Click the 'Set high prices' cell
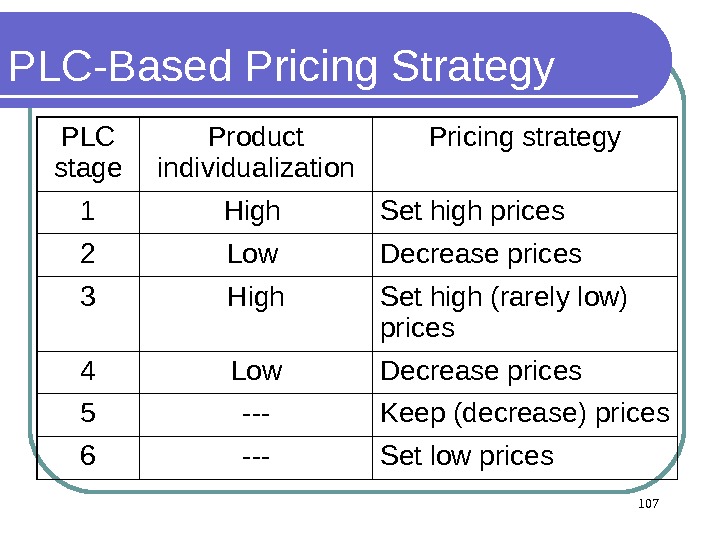This screenshot has width=720, height=540. pyautogui.click(x=473, y=212)
